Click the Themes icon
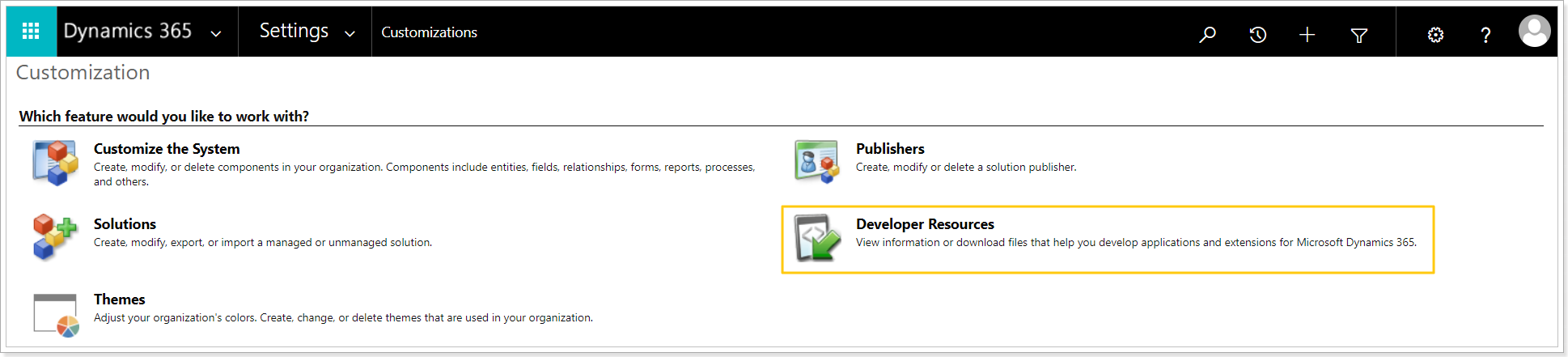The image size is (1568, 357). pos(56,315)
